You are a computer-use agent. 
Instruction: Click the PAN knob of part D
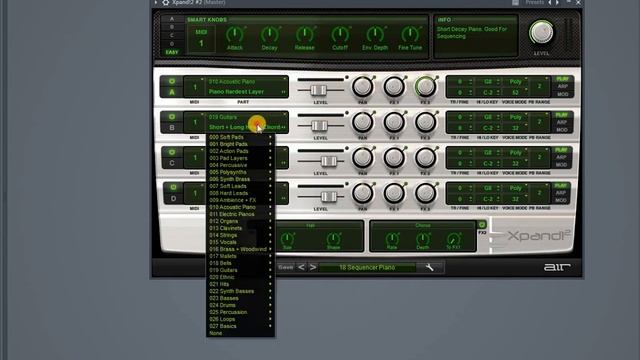point(362,193)
